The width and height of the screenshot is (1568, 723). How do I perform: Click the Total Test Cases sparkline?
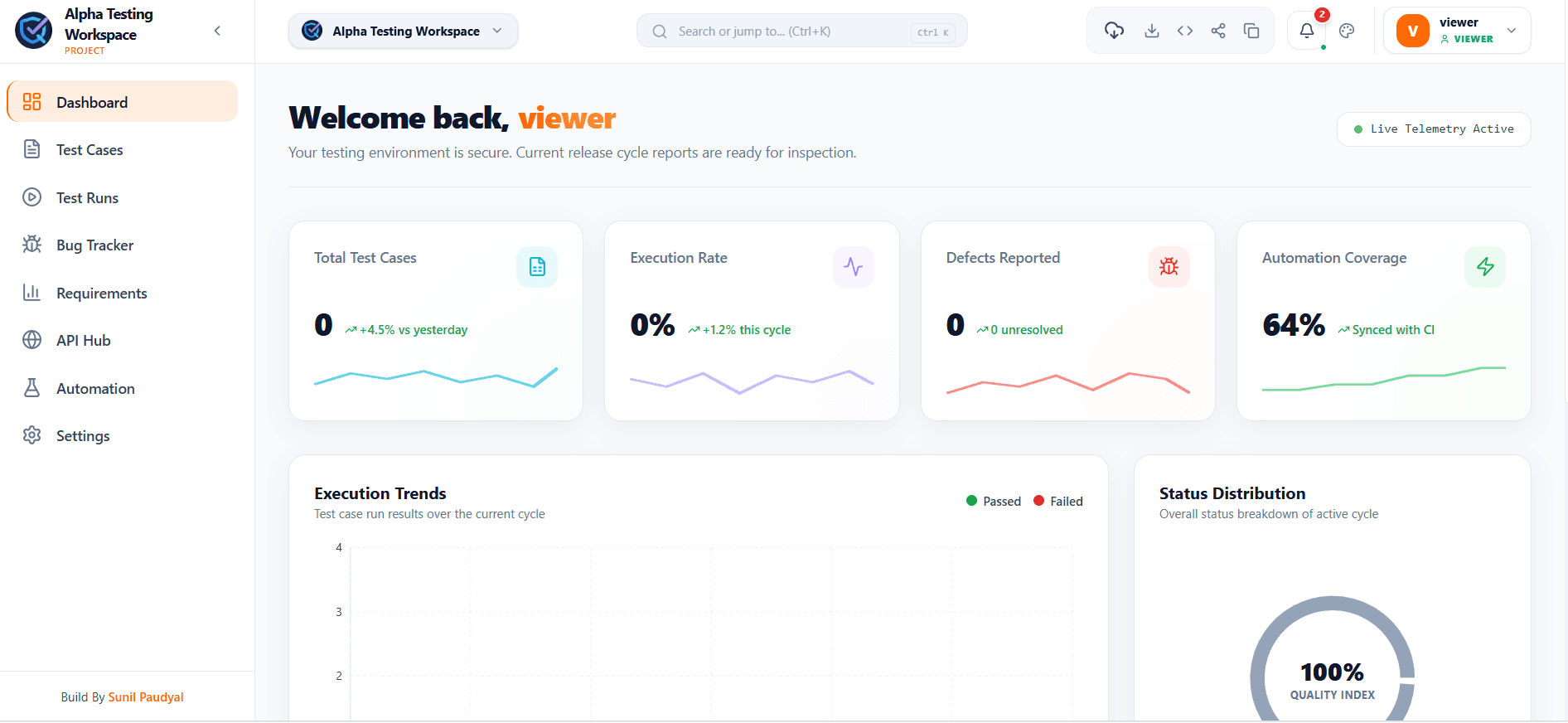(x=436, y=377)
